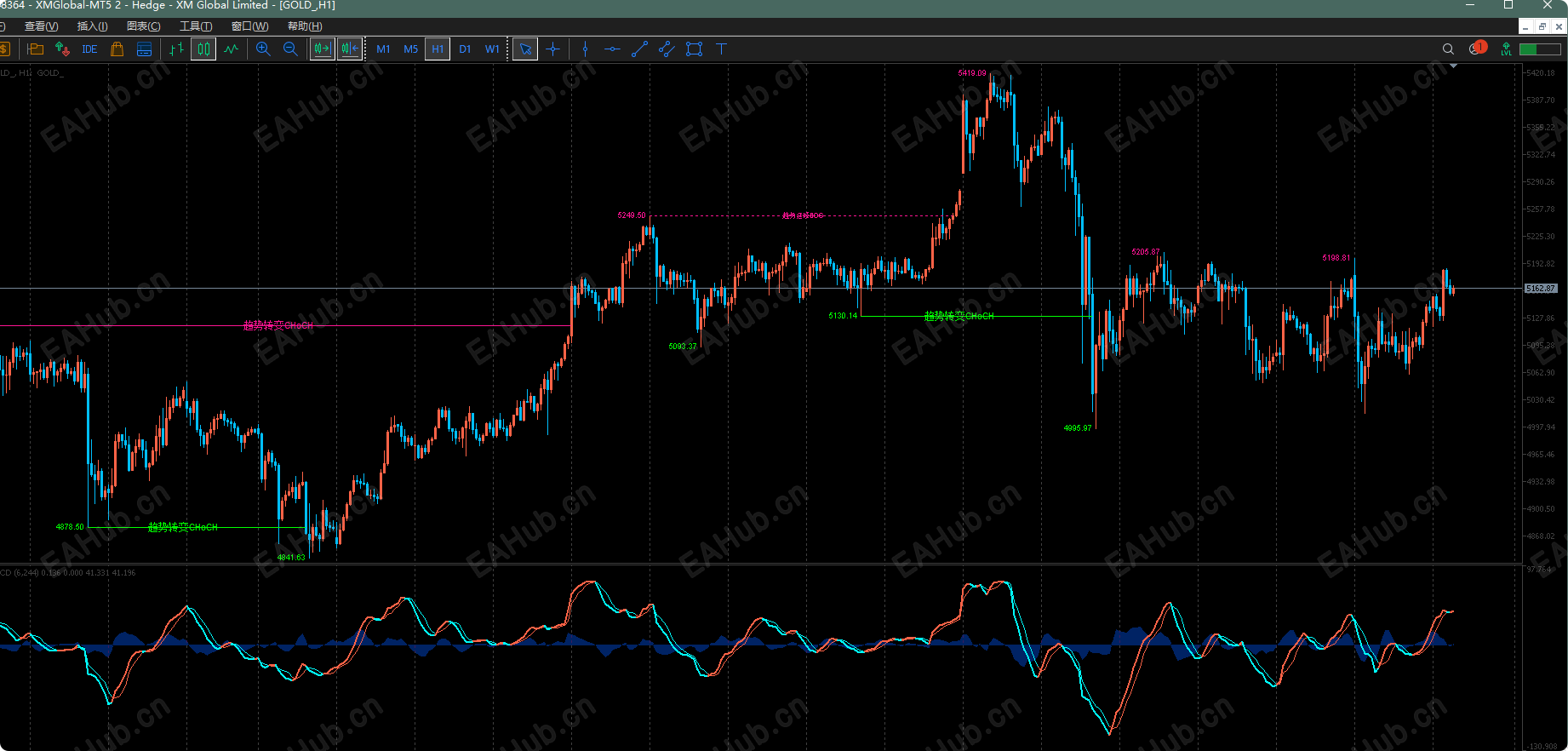
Task: Click the 5419.09 high price label
Action: (972, 73)
